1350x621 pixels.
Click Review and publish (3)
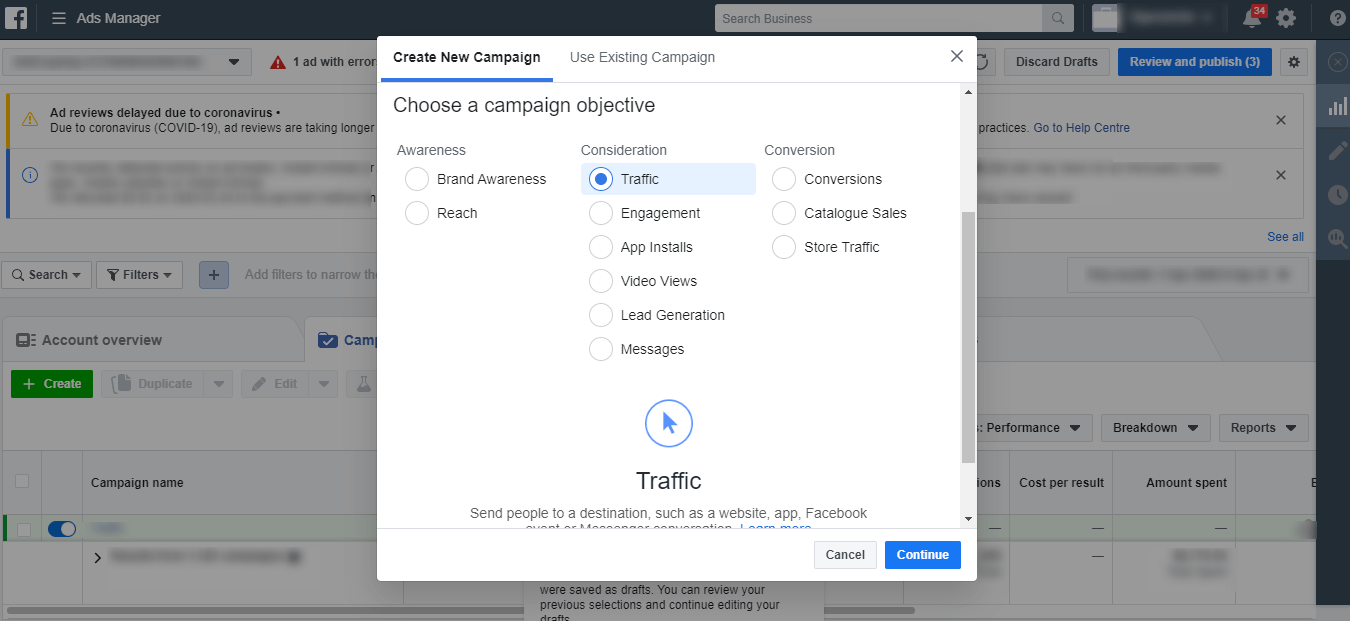[x=1195, y=62]
